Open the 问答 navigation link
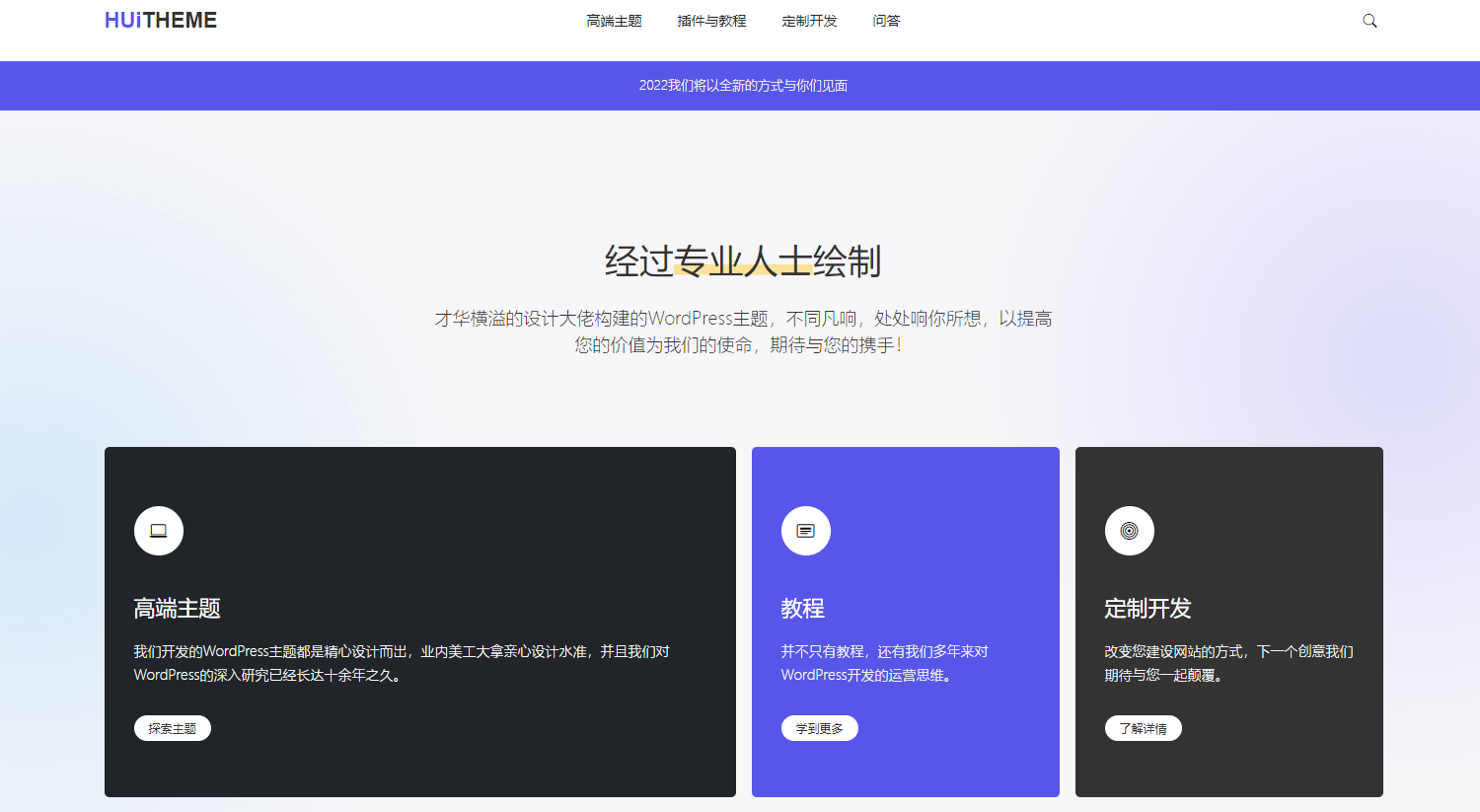The height and width of the screenshot is (812, 1480). (886, 20)
